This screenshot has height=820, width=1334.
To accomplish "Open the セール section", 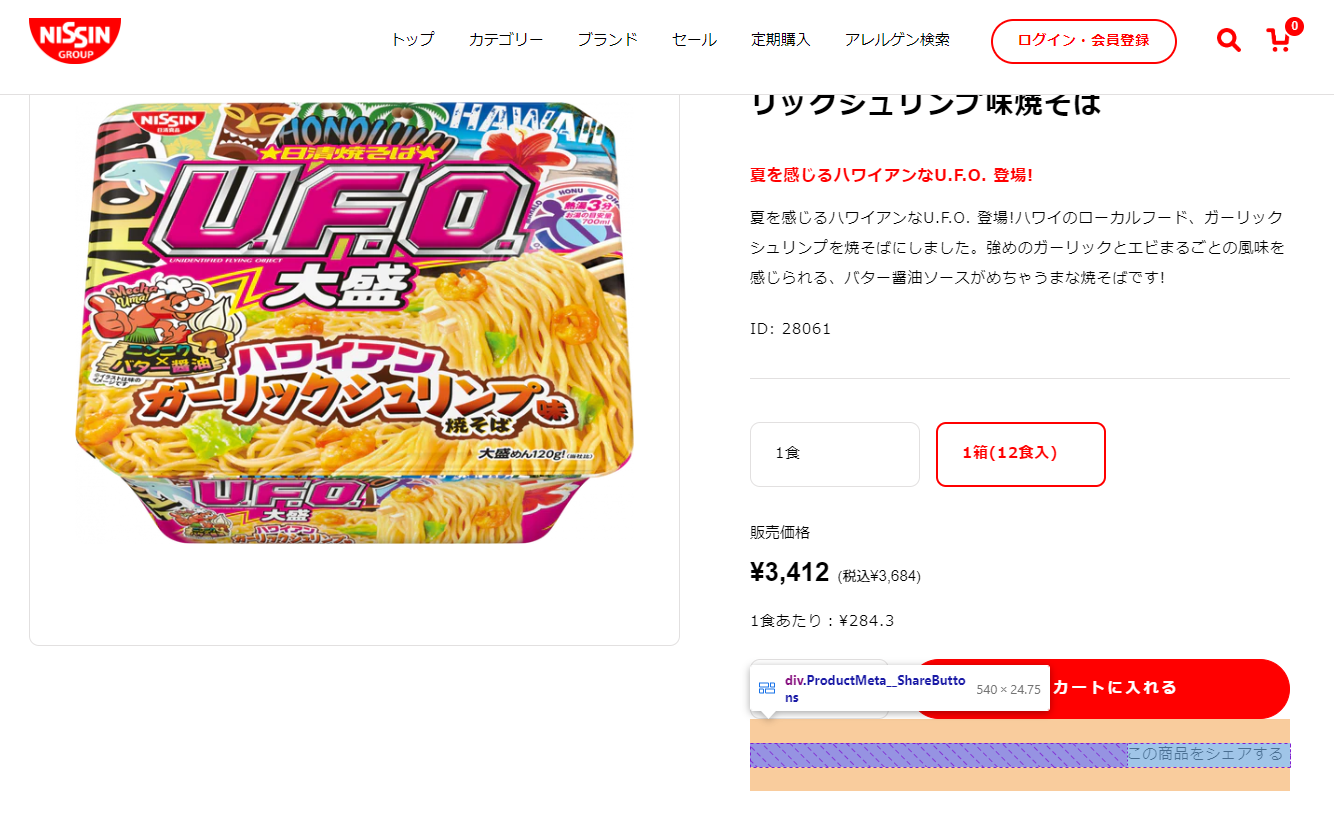I will point(694,39).
